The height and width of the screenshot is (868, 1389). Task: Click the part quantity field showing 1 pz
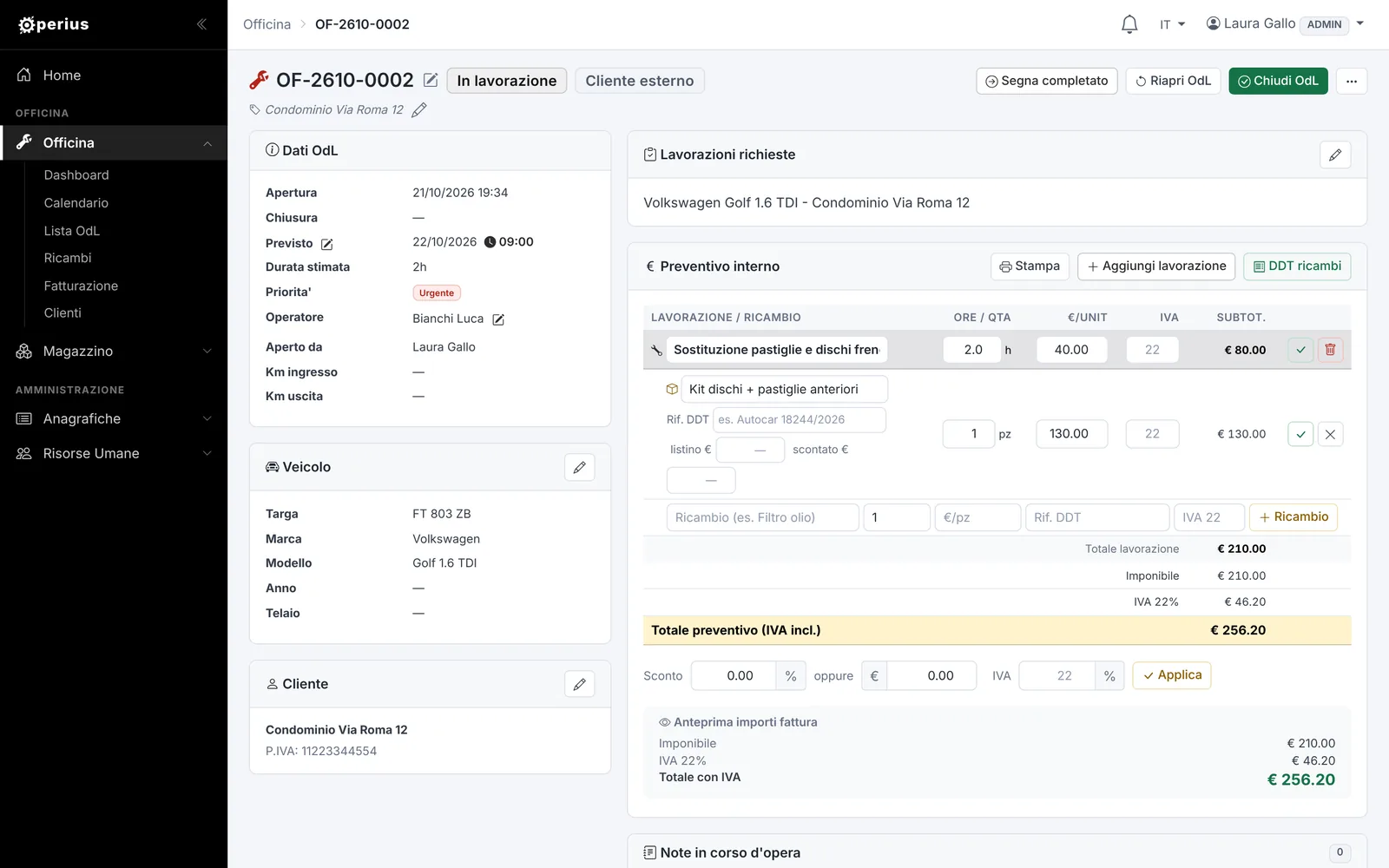click(968, 434)
